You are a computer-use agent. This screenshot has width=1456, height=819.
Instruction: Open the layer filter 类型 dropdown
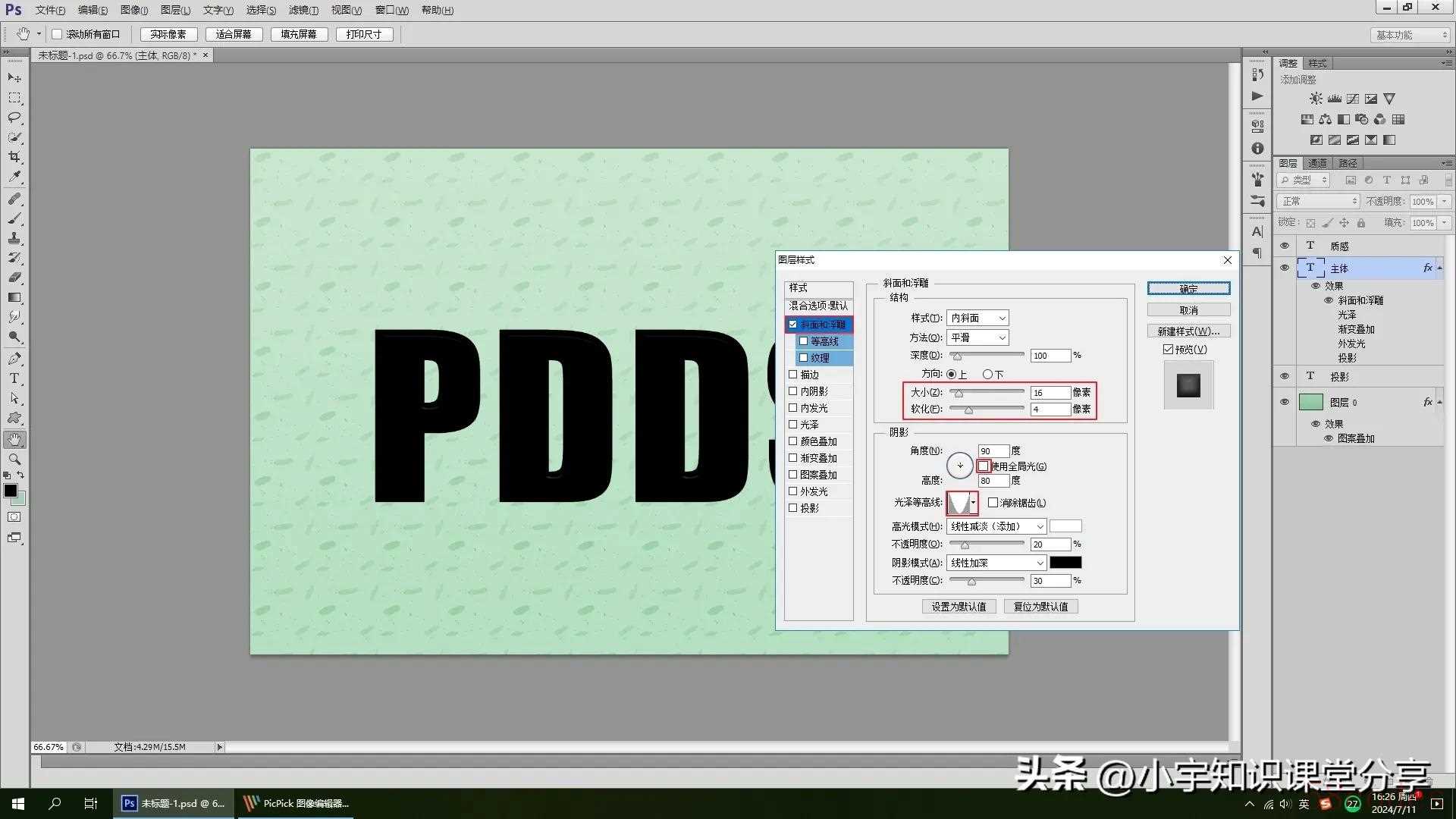(x=1304, y=180)
